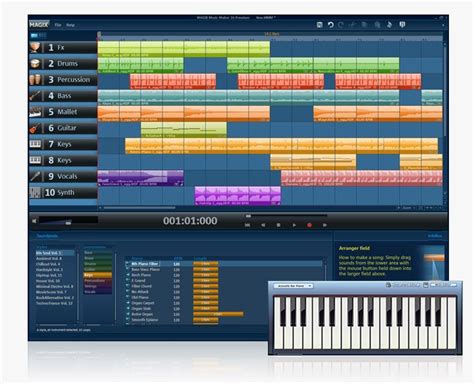Select the 'Smooth Xplane' loop row
This screenshot has height=384, width=474.
pyautogui.click(x=224, y=320)
